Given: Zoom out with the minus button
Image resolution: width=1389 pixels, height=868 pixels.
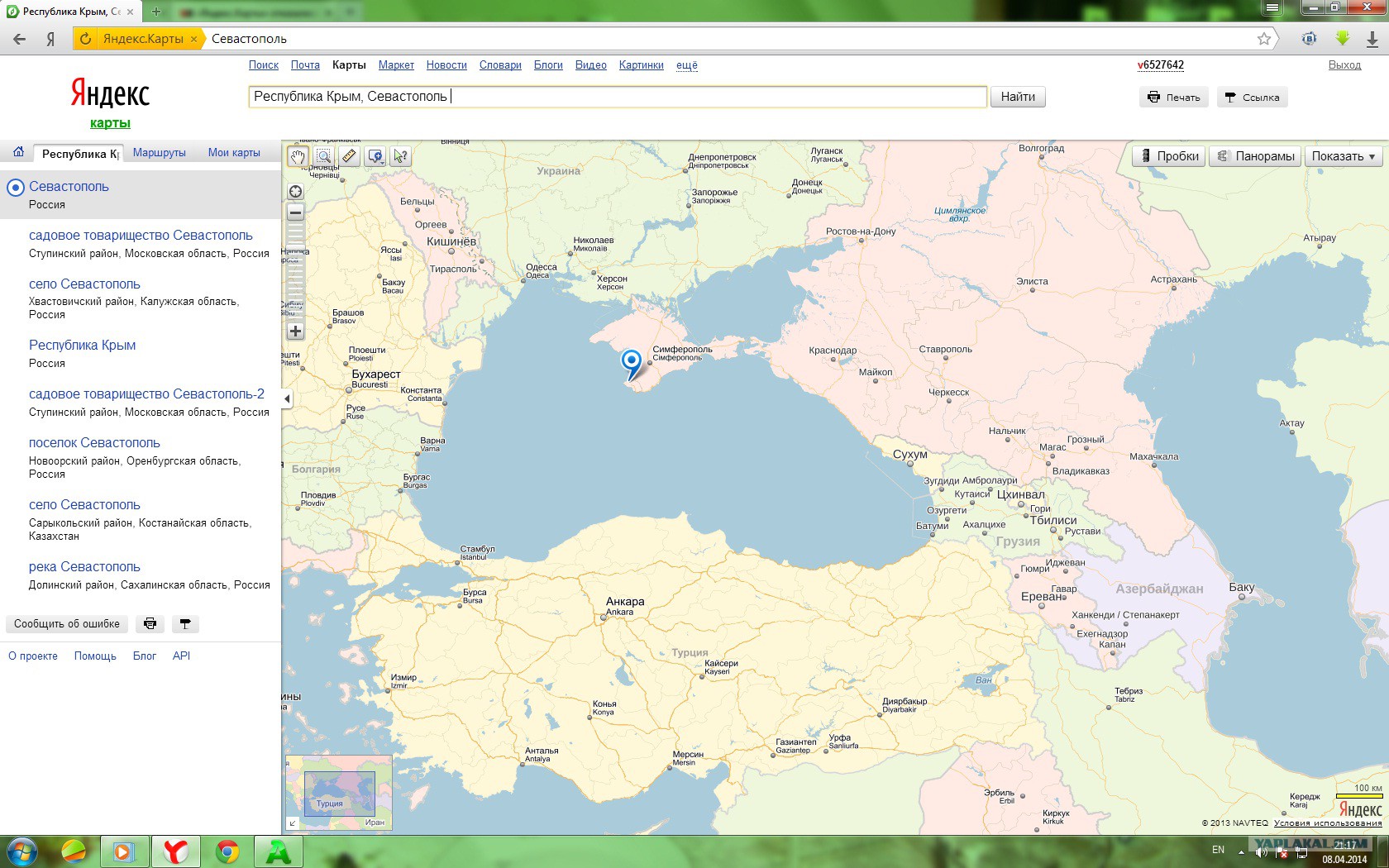Looking at the screenshot, I should click(295, 212).
